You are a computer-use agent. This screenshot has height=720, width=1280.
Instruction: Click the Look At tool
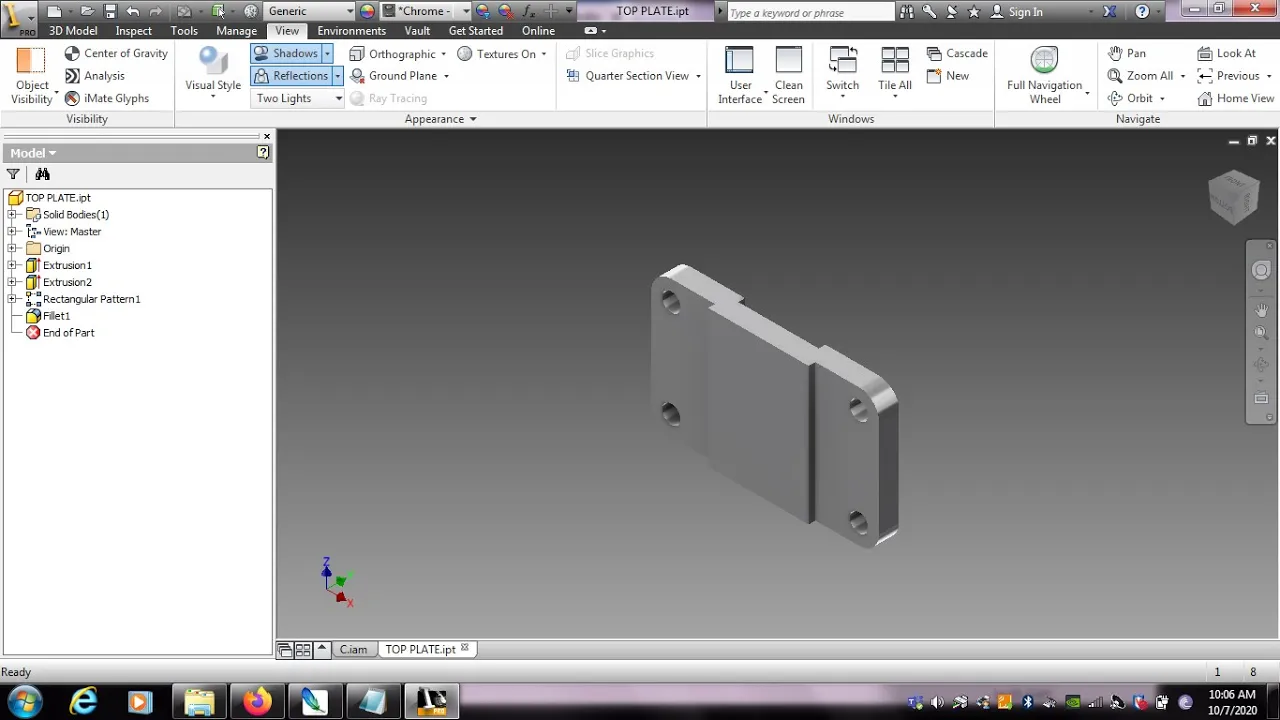point(1227,53)
